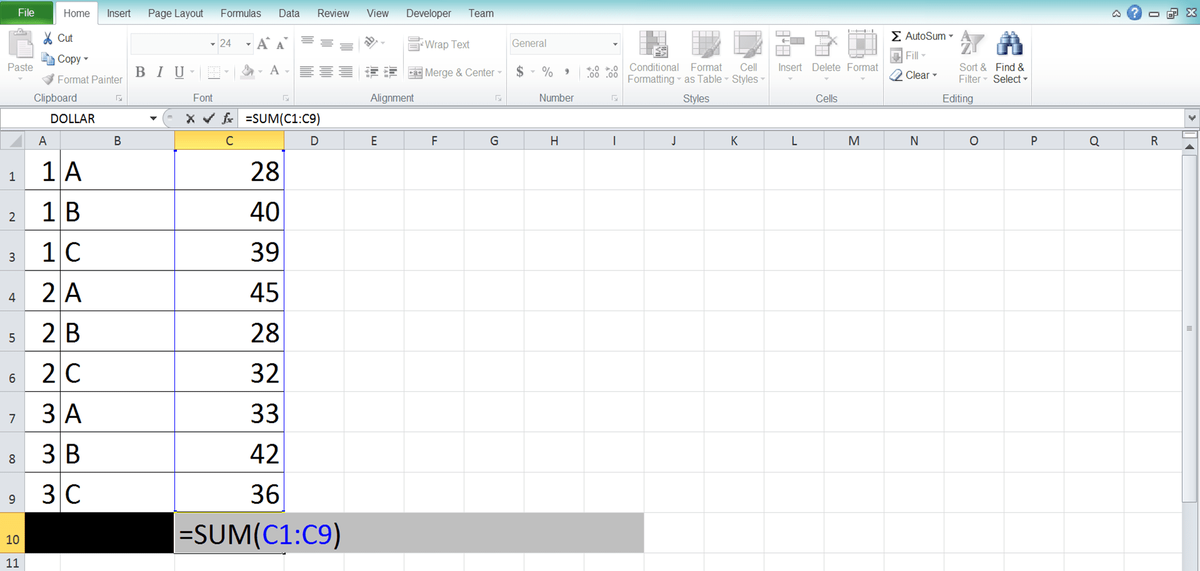
Task: Click the Insert Function fx icon
Action: click(228, 118)
